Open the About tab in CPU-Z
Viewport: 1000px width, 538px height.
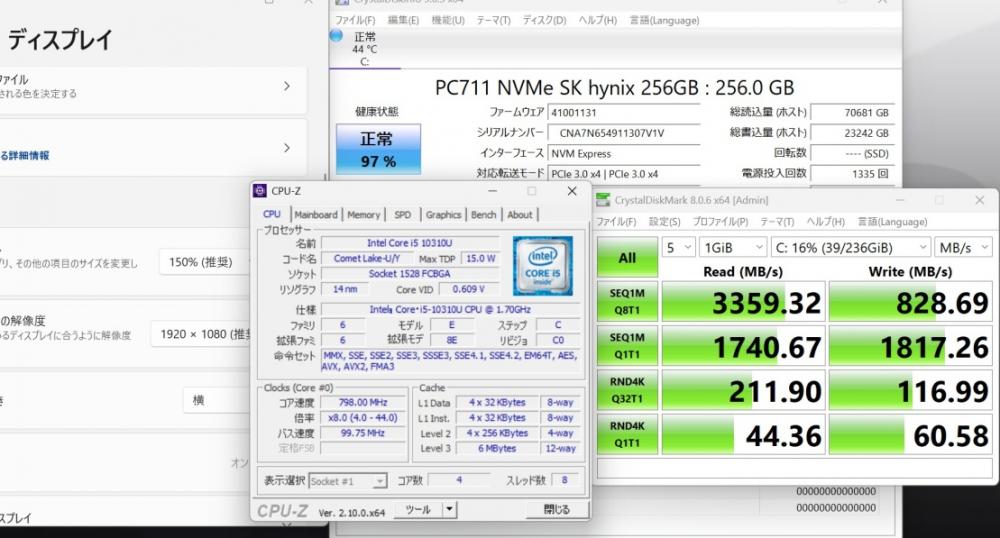520,215
